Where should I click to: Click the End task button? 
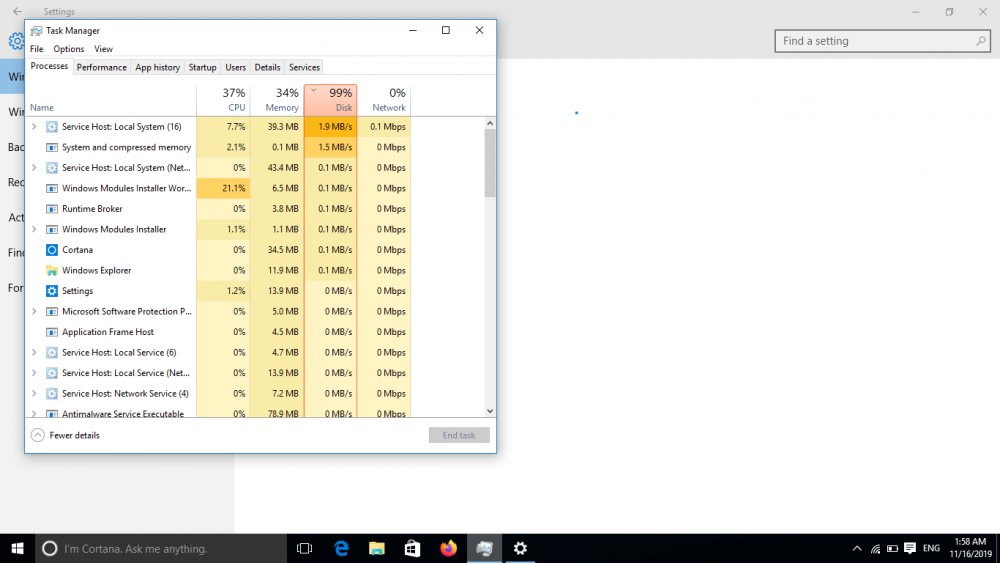(x=459, y=435)
